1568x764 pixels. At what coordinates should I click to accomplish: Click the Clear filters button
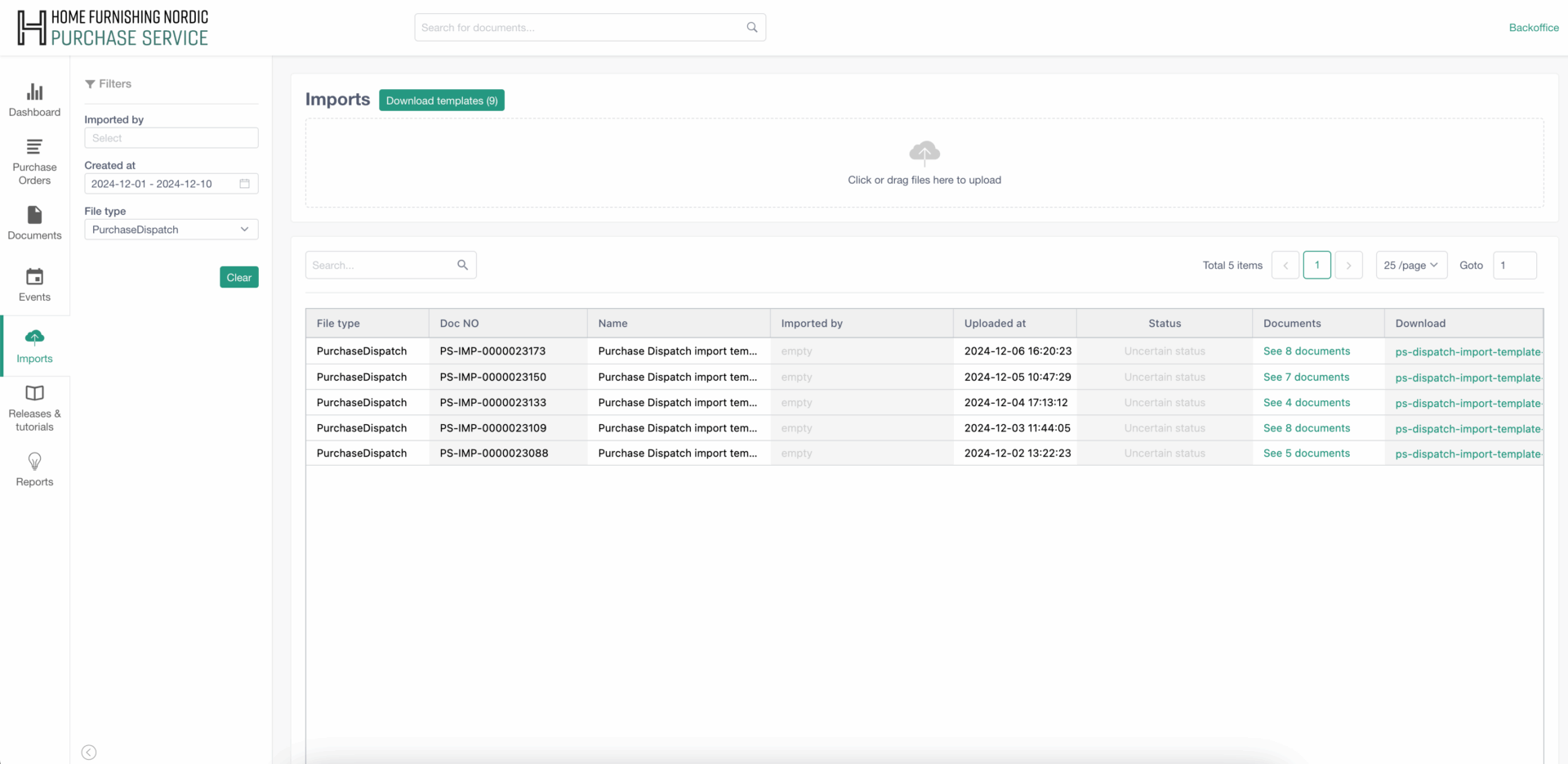pyautogui.click(x=239, y=277)
